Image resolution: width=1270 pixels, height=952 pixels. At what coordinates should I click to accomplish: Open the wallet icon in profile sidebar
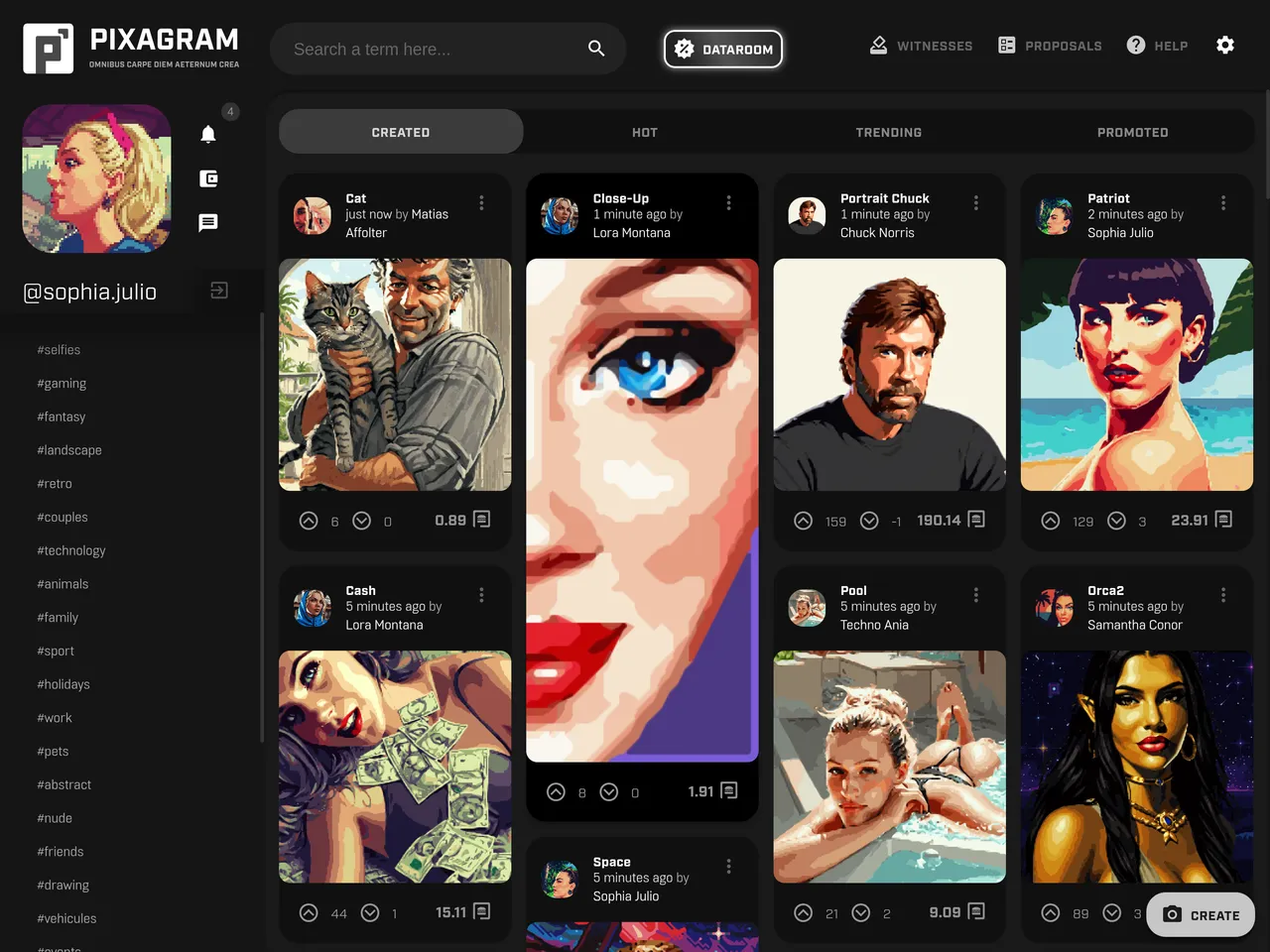208,178
